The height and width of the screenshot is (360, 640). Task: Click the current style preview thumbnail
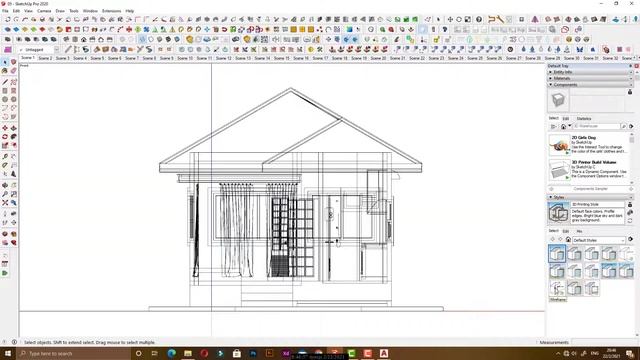pyautogui.click(x=558, y=213)
